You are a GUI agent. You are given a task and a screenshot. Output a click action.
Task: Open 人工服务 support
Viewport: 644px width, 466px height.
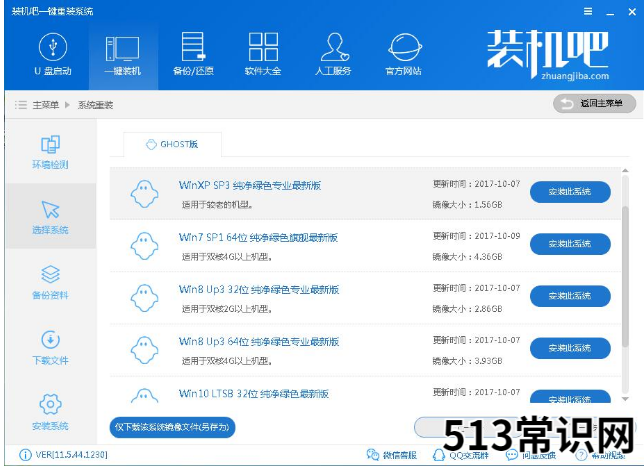pos(333,54)
